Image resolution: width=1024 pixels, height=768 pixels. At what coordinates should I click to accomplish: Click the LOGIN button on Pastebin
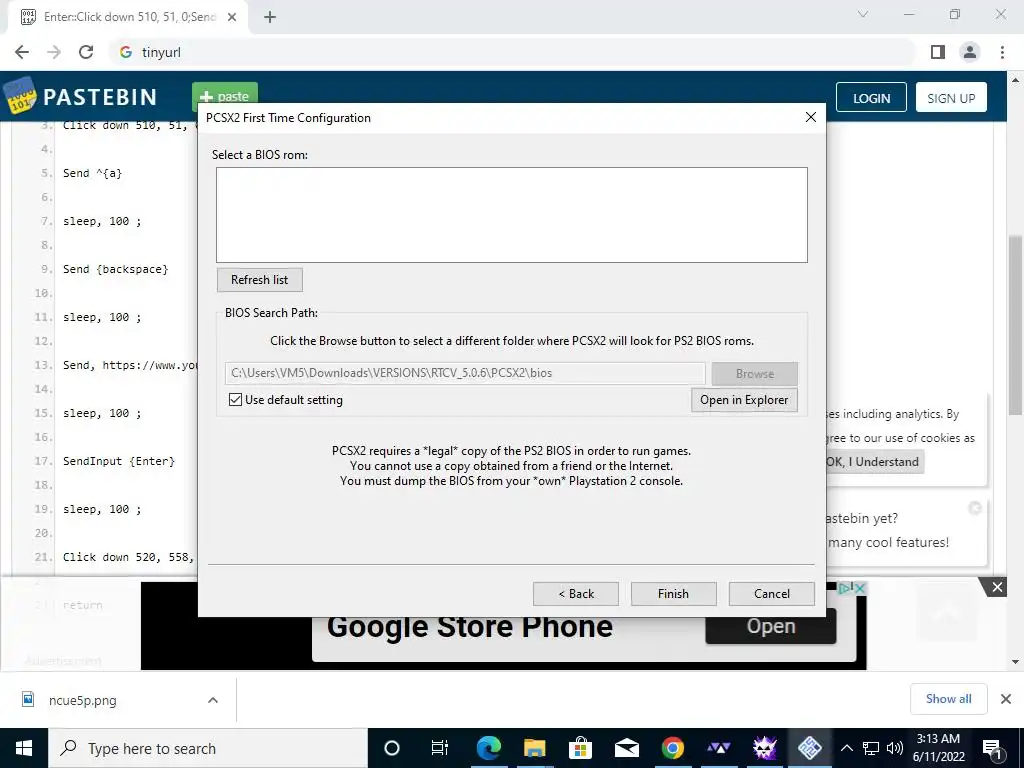tap(871, 98)
